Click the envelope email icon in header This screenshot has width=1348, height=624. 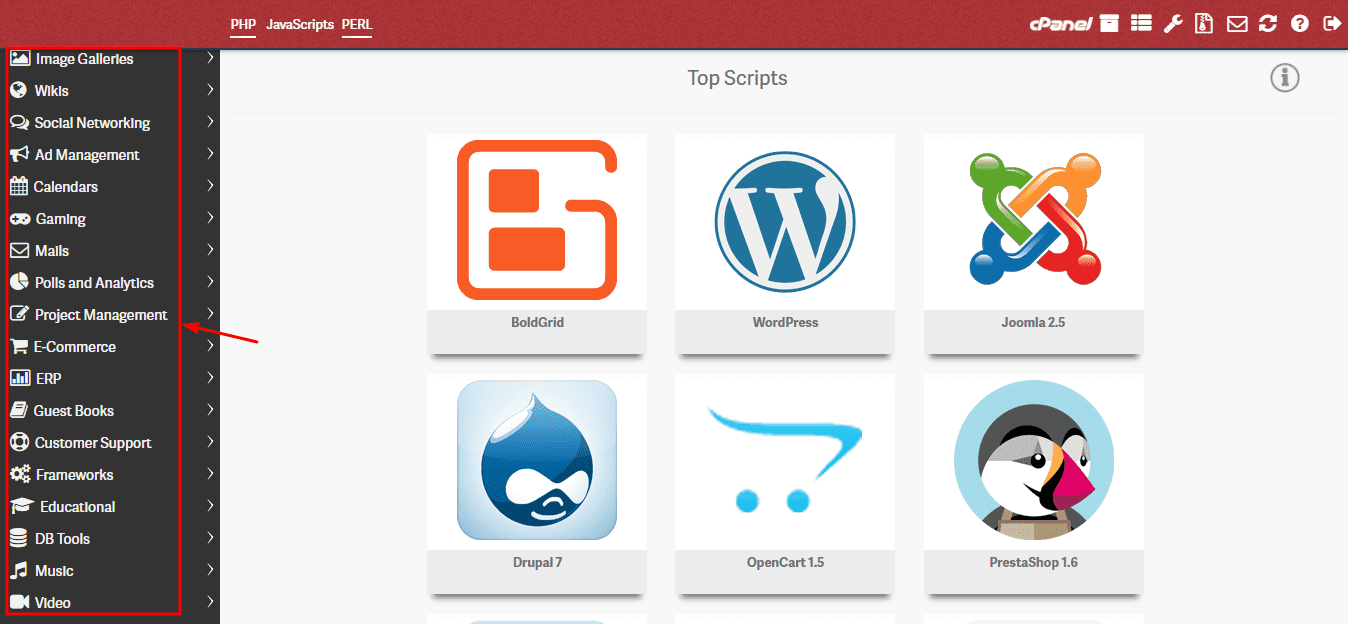1237,24
